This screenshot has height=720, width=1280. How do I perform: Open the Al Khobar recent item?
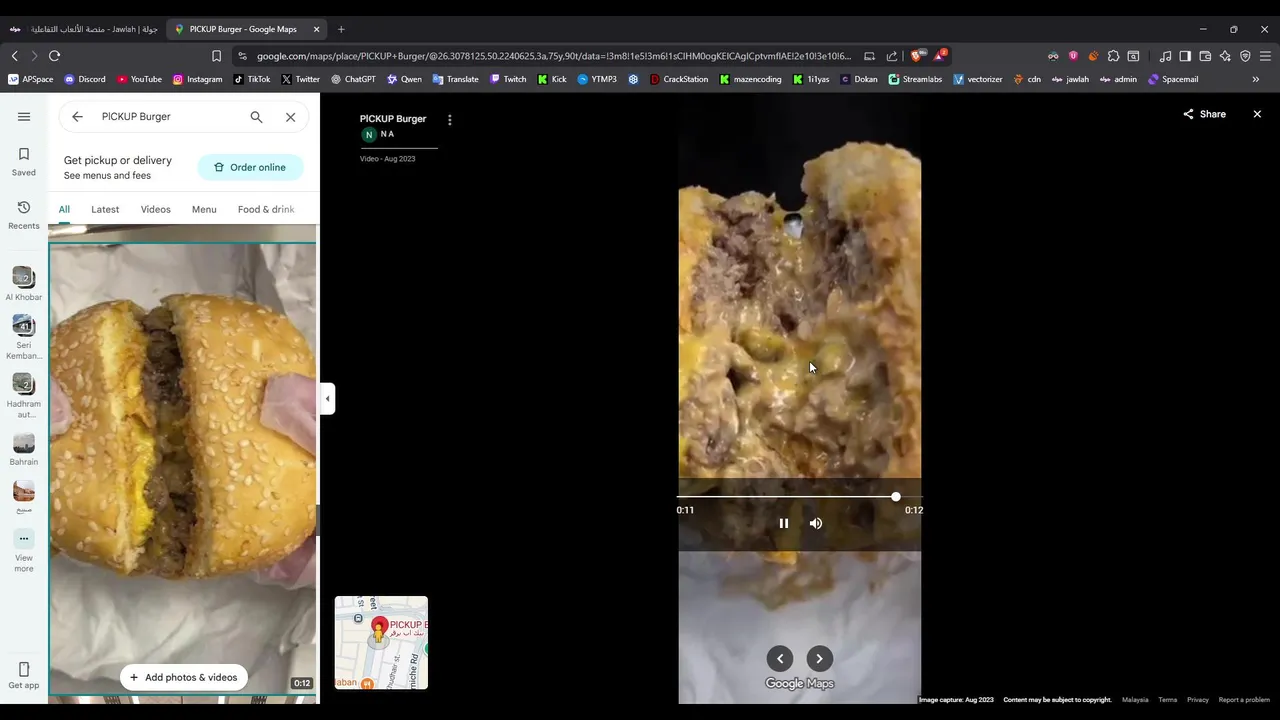24,284
